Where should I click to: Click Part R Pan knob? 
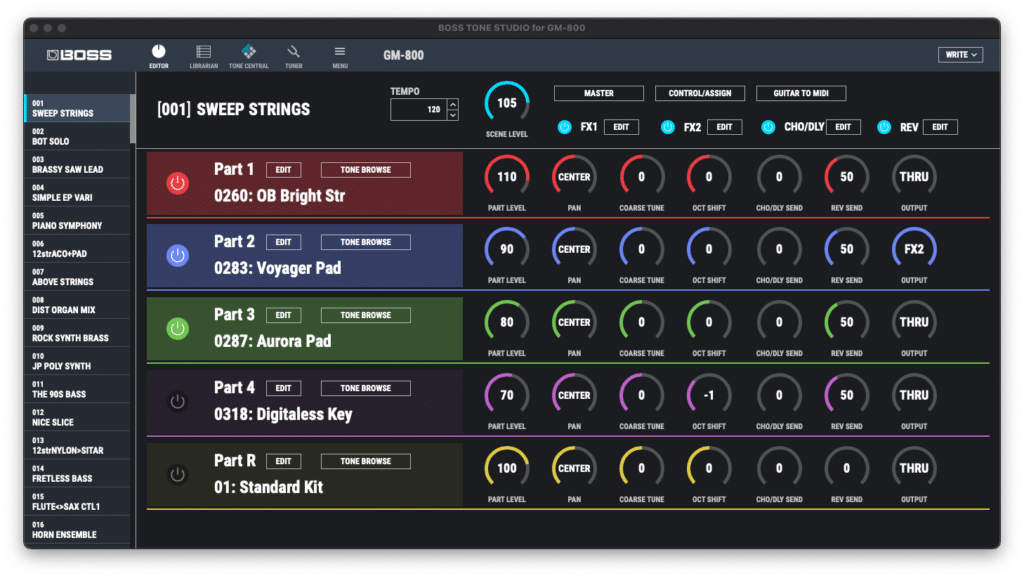574,469
